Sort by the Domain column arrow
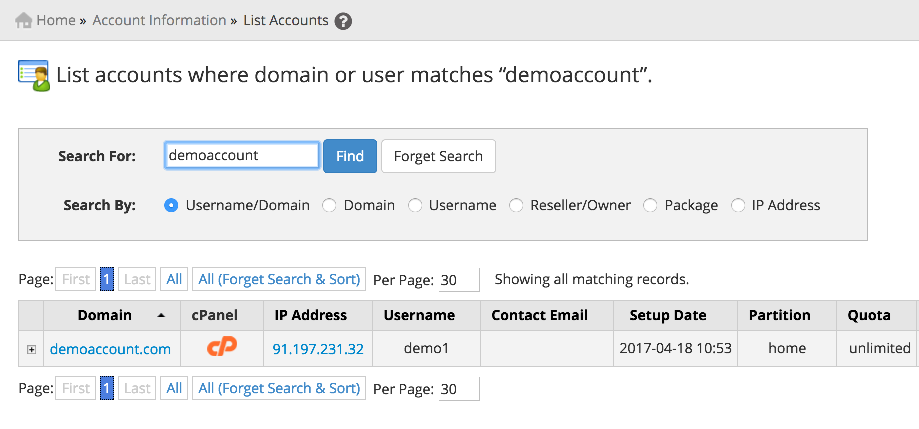 (161, 315)
